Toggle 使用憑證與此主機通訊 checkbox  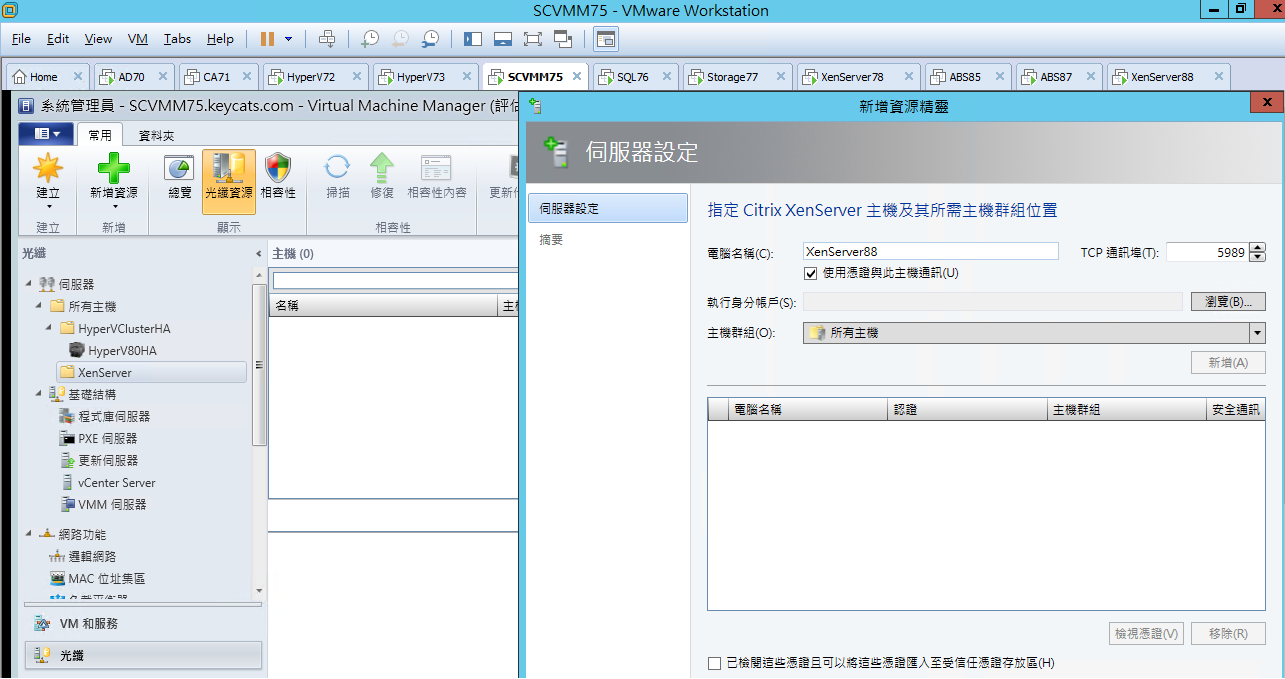(811, 273)
